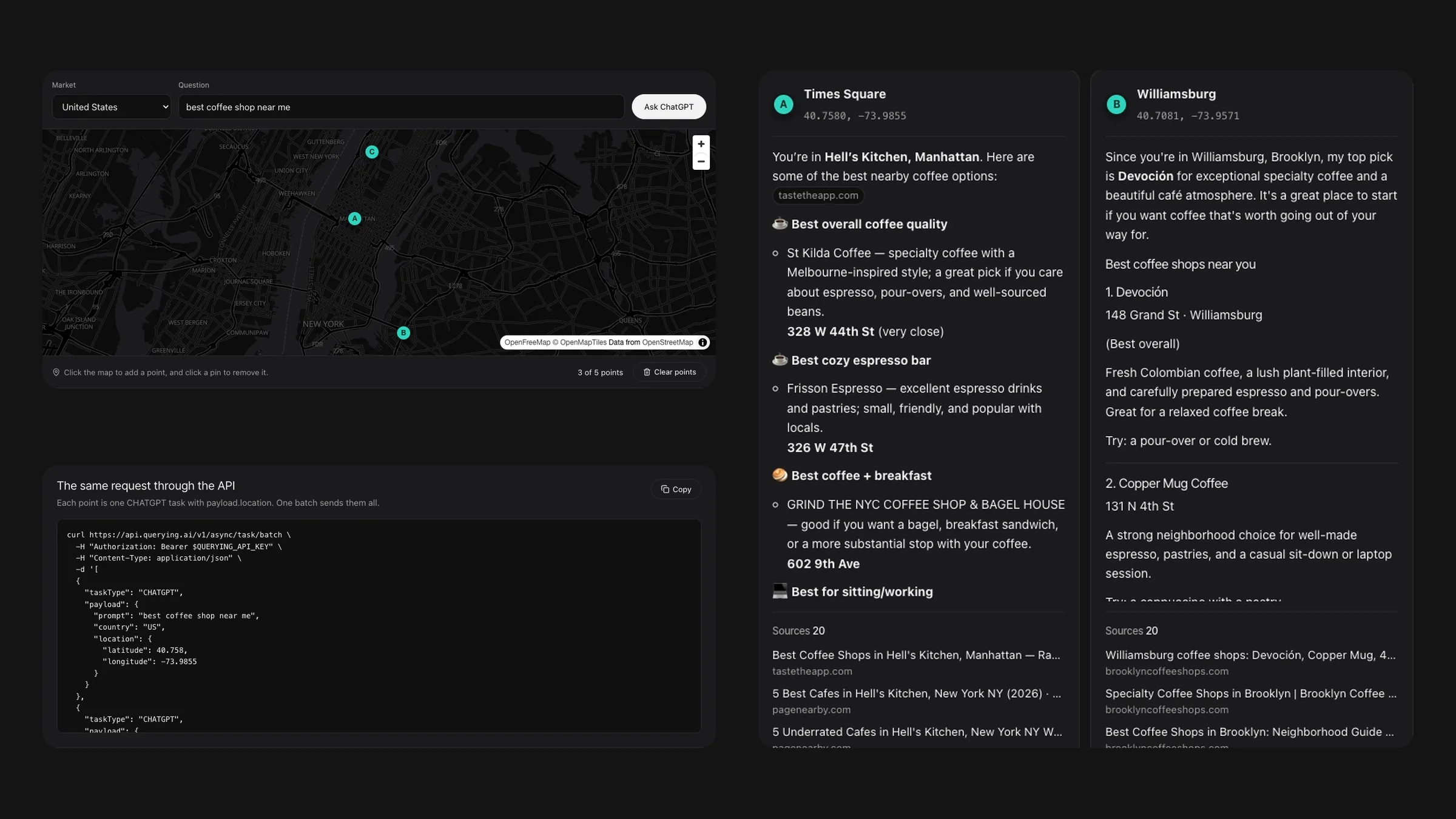The image size is (1456, 819).
Task: Click 'The same request through the API' heading
Action: point(146,486)
